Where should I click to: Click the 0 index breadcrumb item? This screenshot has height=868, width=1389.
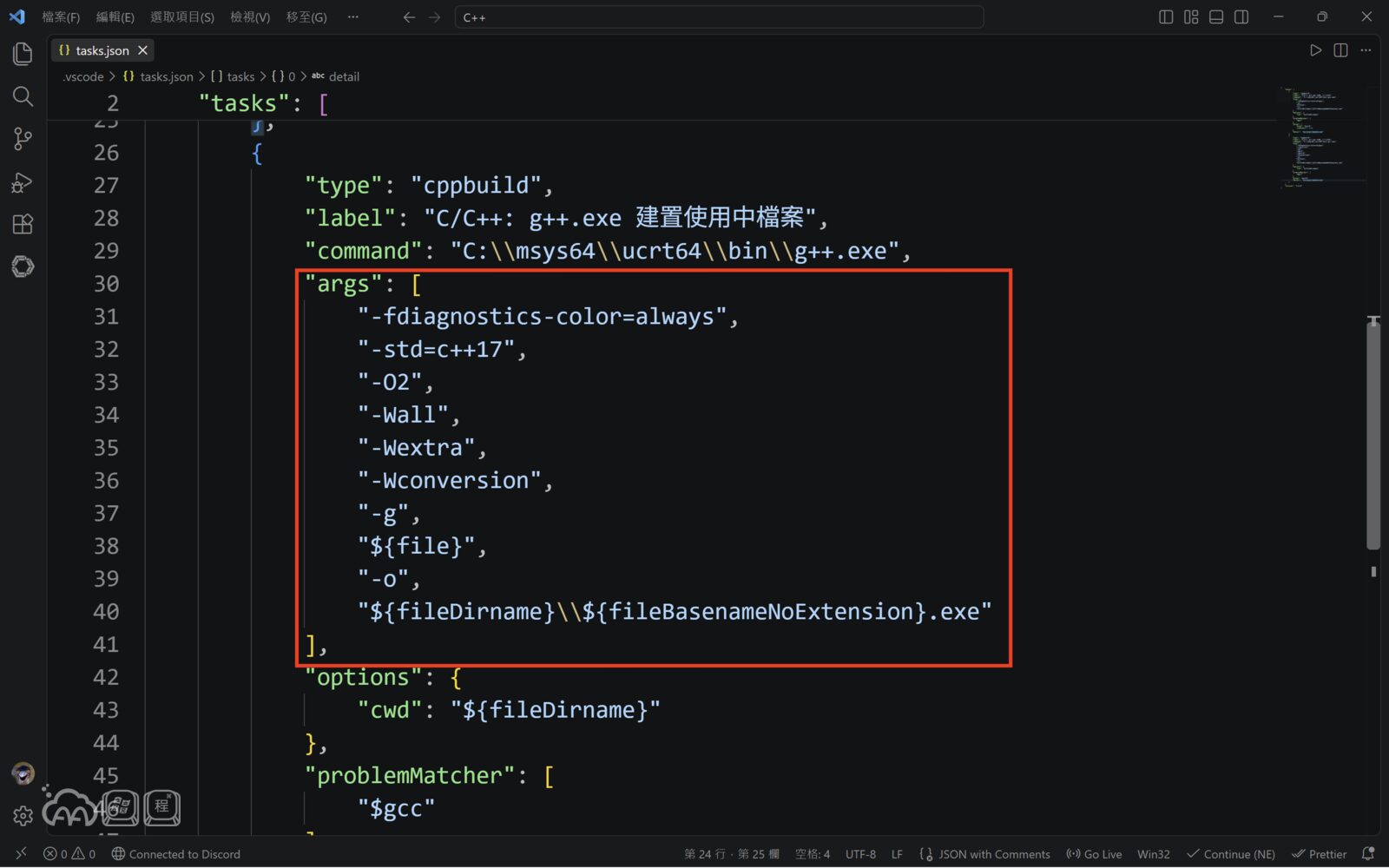[284, 76]
